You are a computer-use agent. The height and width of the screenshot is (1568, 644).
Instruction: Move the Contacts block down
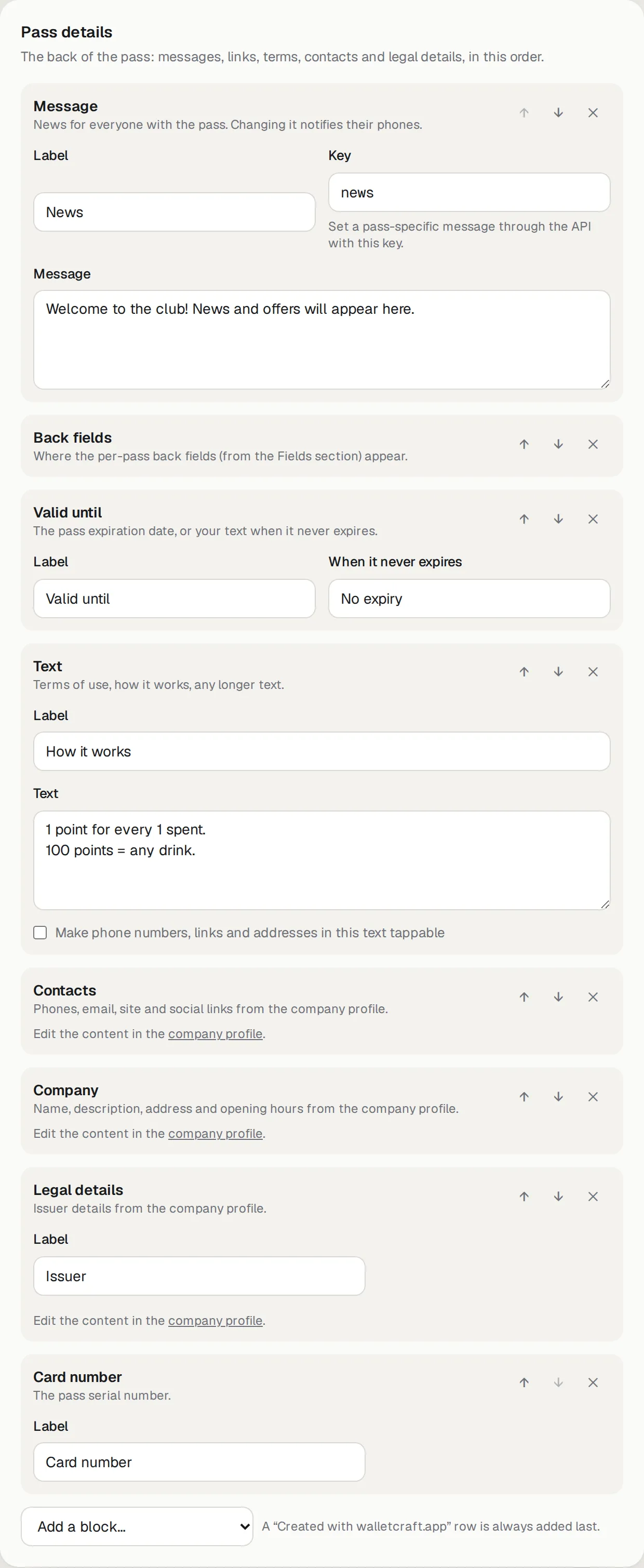click(x=558, y=997)
